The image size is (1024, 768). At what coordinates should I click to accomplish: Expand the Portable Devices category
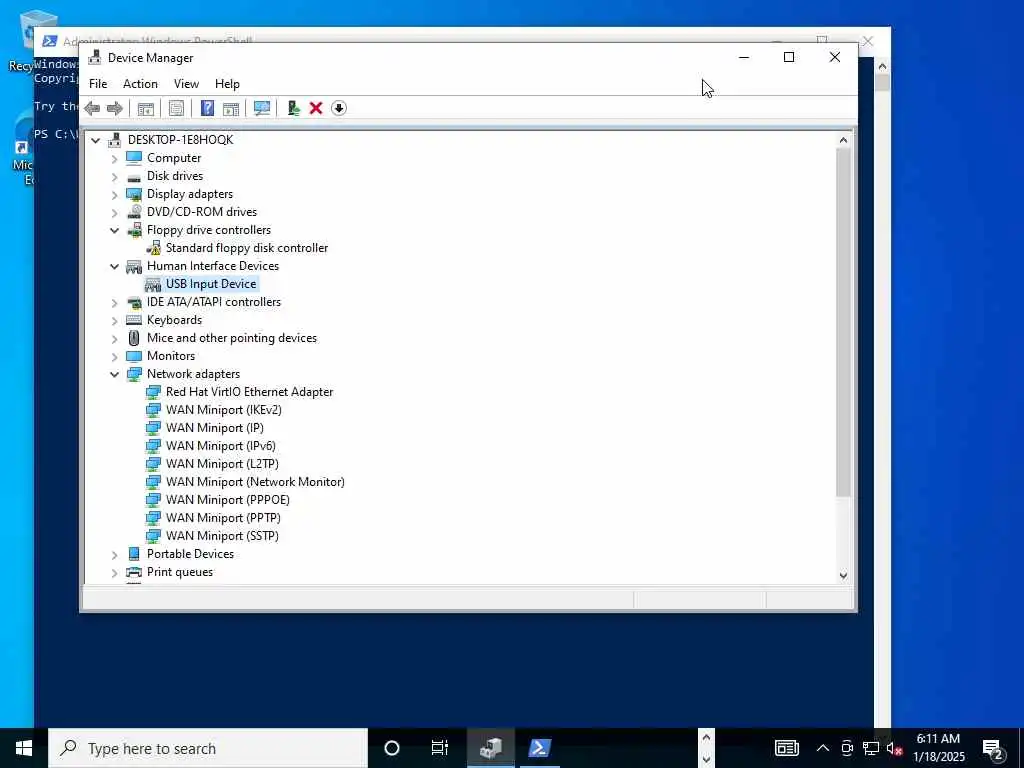coord(115,554)
